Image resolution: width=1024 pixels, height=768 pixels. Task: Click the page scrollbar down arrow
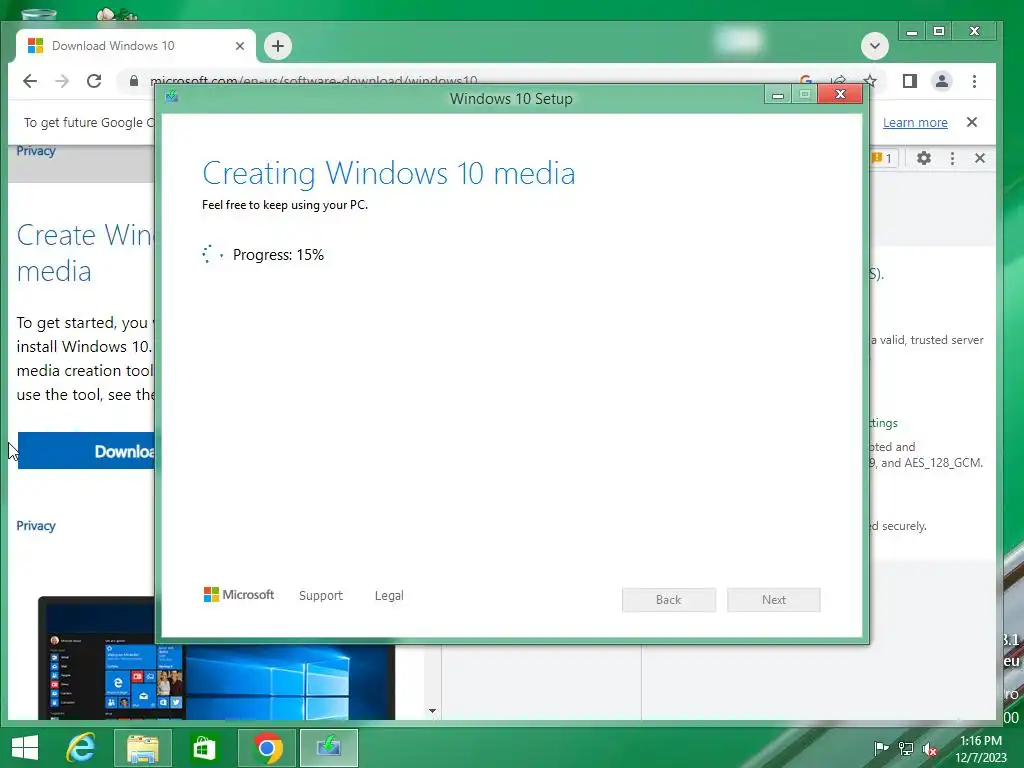(x=432, y=711)
